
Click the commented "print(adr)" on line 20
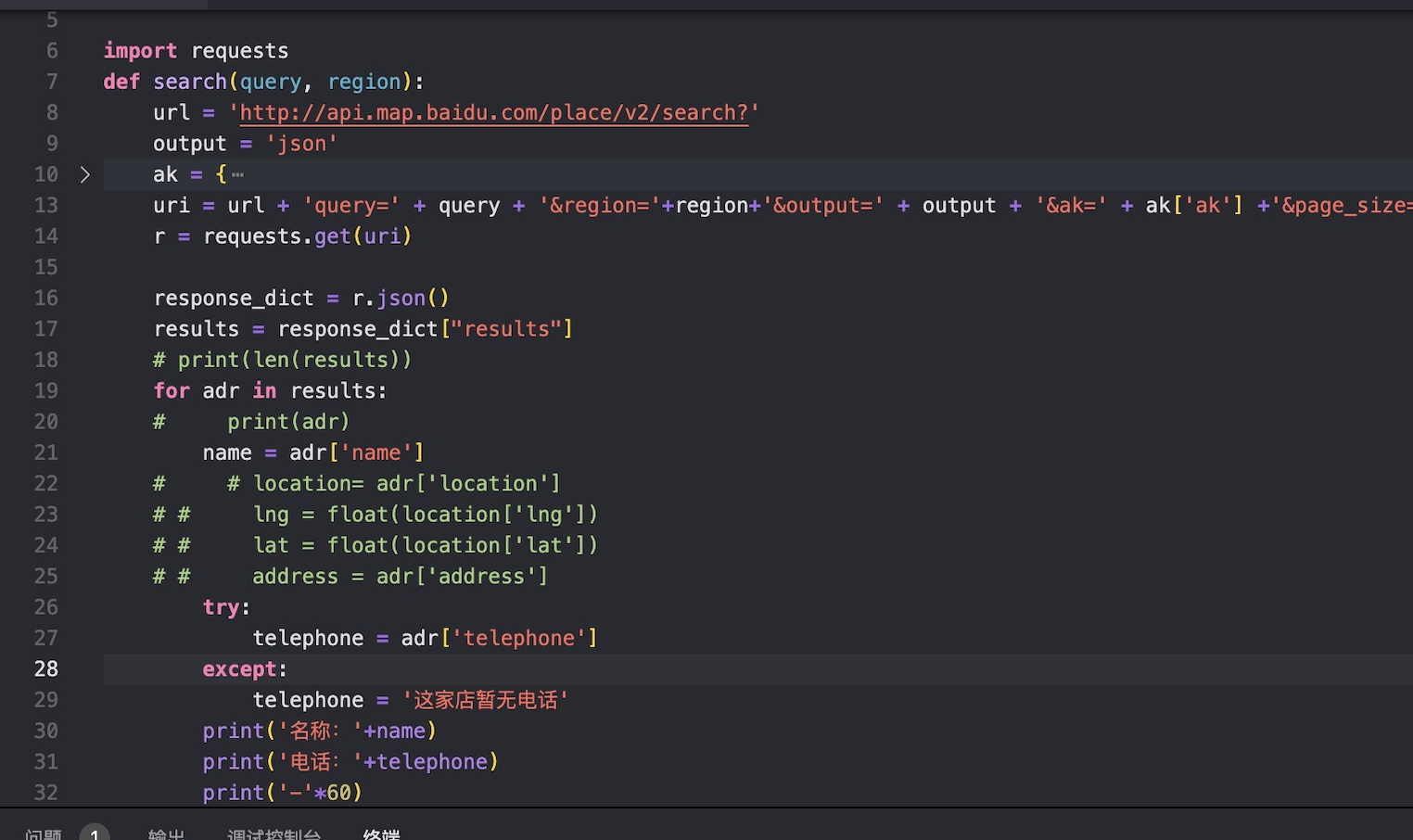pyautogui.click(x=289, y=422)
